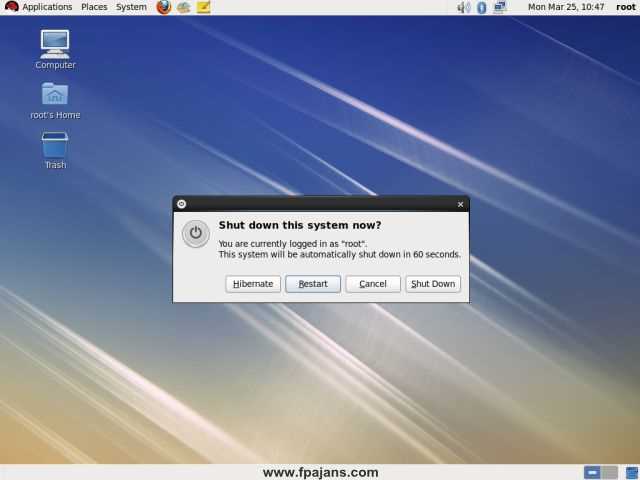Screen dimensions: 640x480
Task: Click the "logged in as root" message
Action: point(293,244)
